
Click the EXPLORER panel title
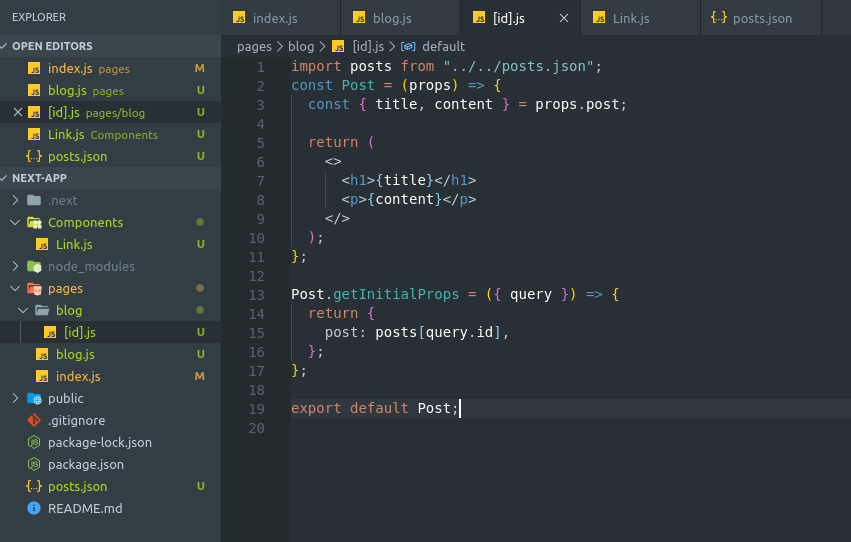click(39, 17)
